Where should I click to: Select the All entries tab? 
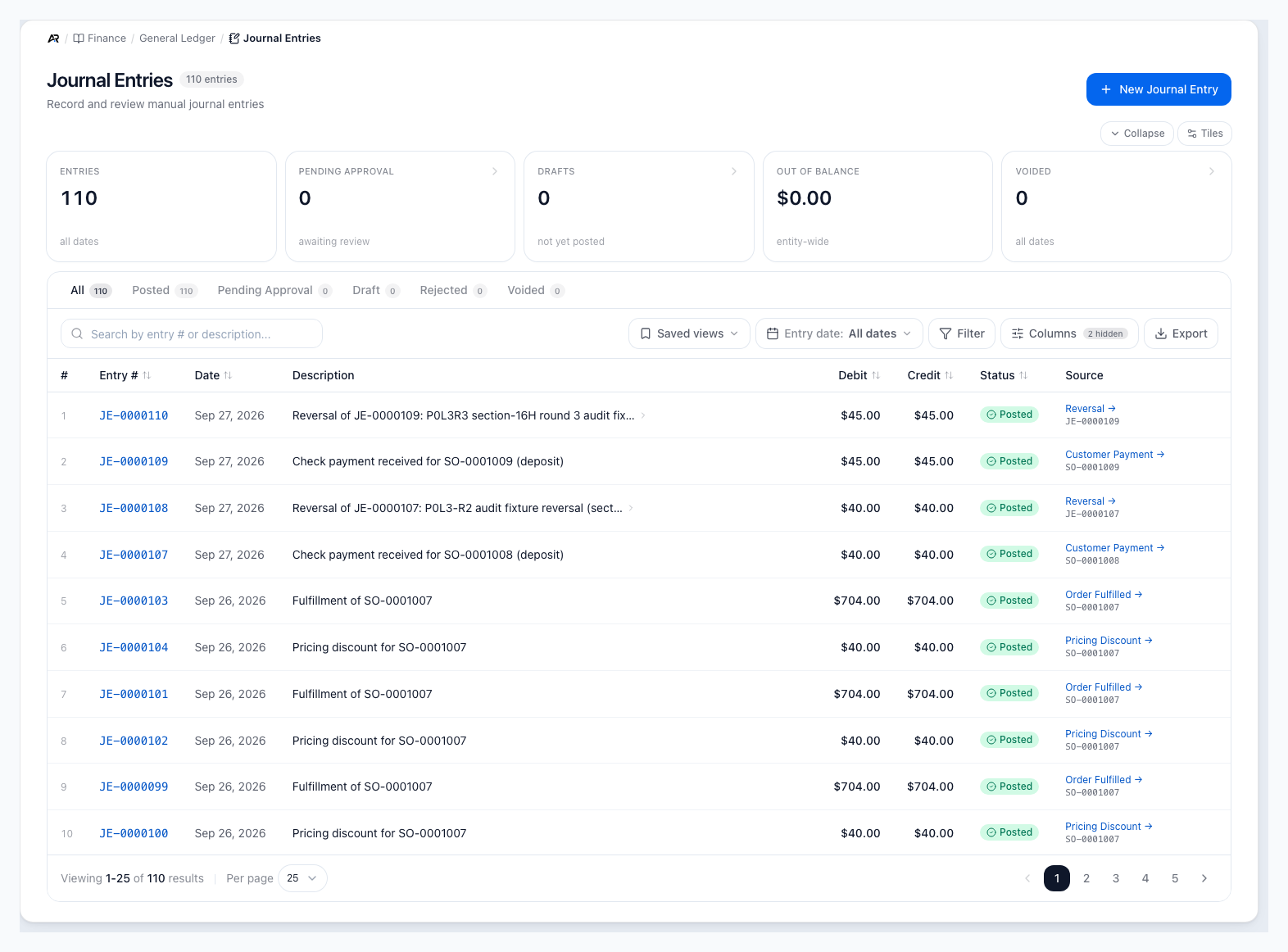[90, 290]
